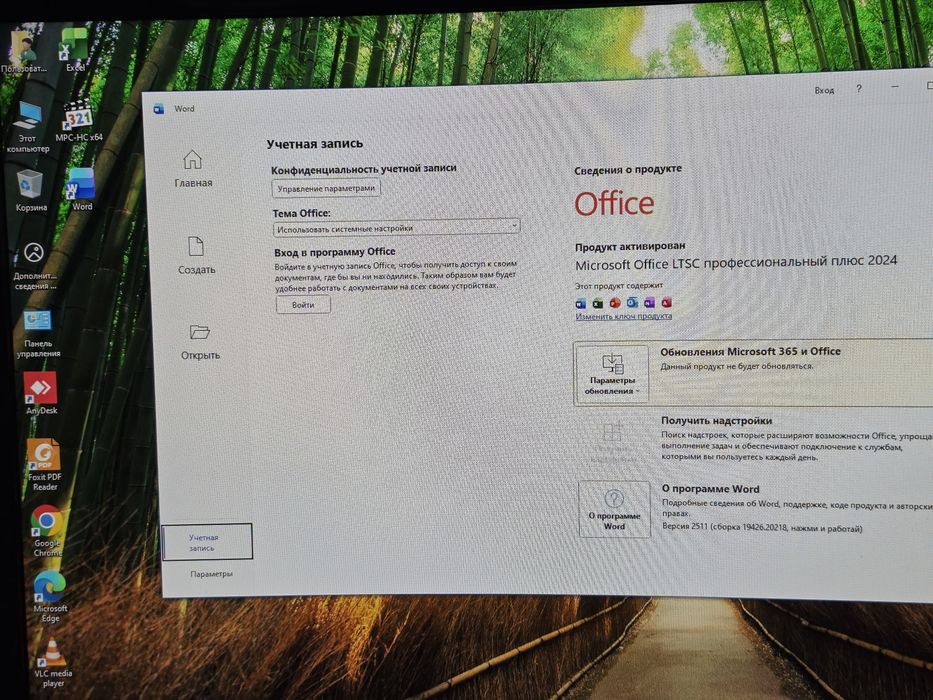This screenshot has height=700, width=933.
Task: Open the Открыть folder icon
Action: [199, 332]
